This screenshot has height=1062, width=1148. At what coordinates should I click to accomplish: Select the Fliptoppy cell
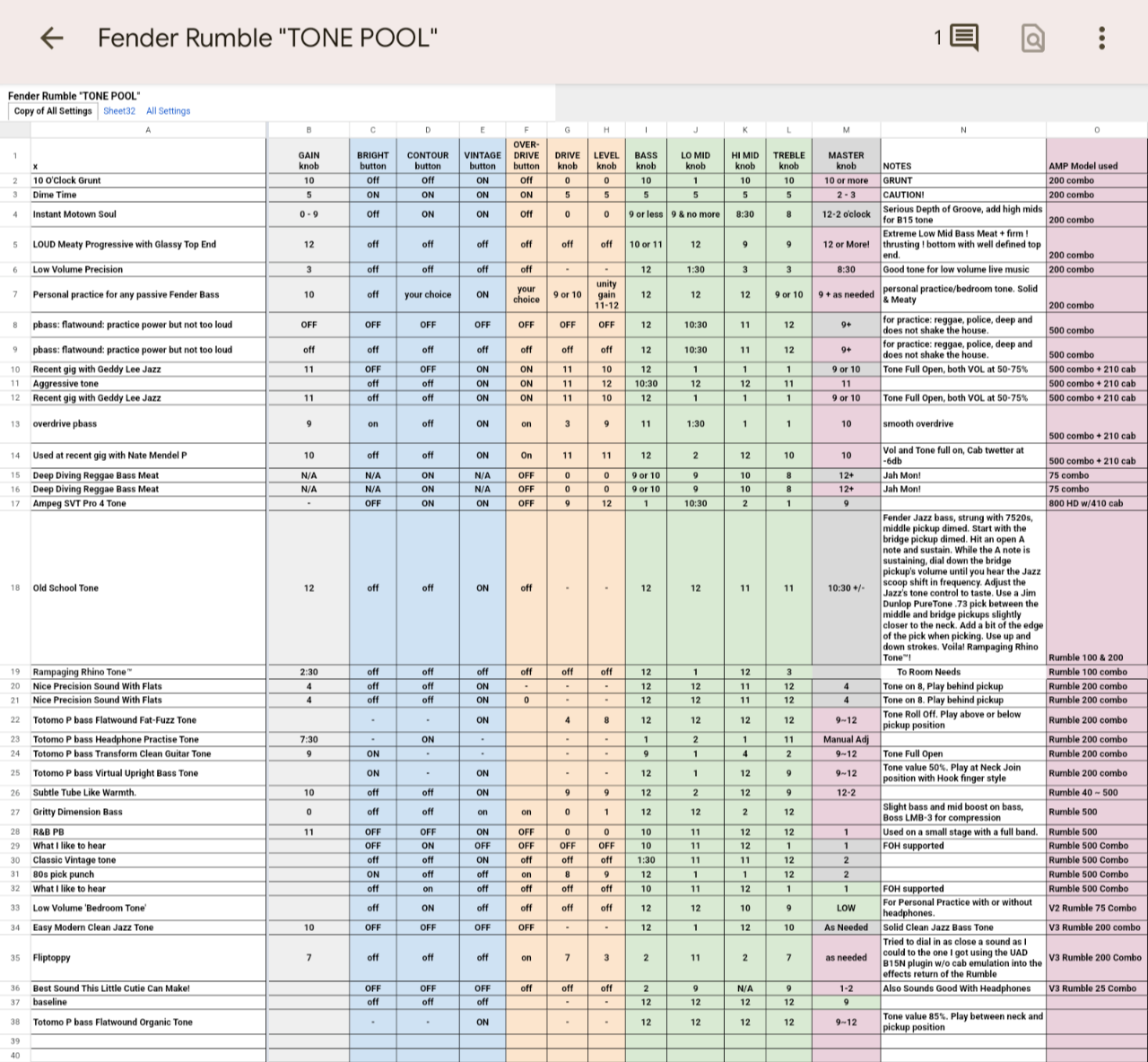click(x=148, y=957)
